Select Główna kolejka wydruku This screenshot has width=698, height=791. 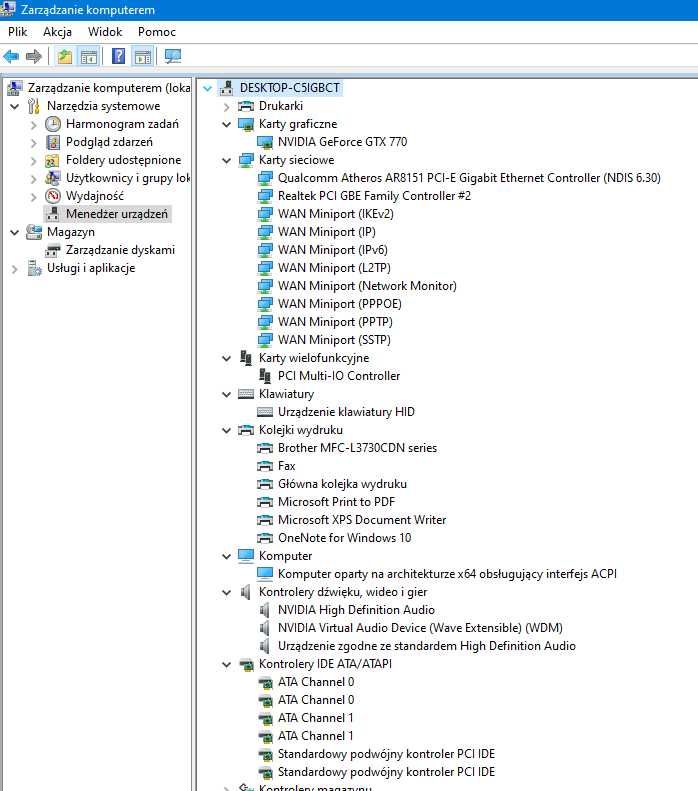click(x=342, y=484)
